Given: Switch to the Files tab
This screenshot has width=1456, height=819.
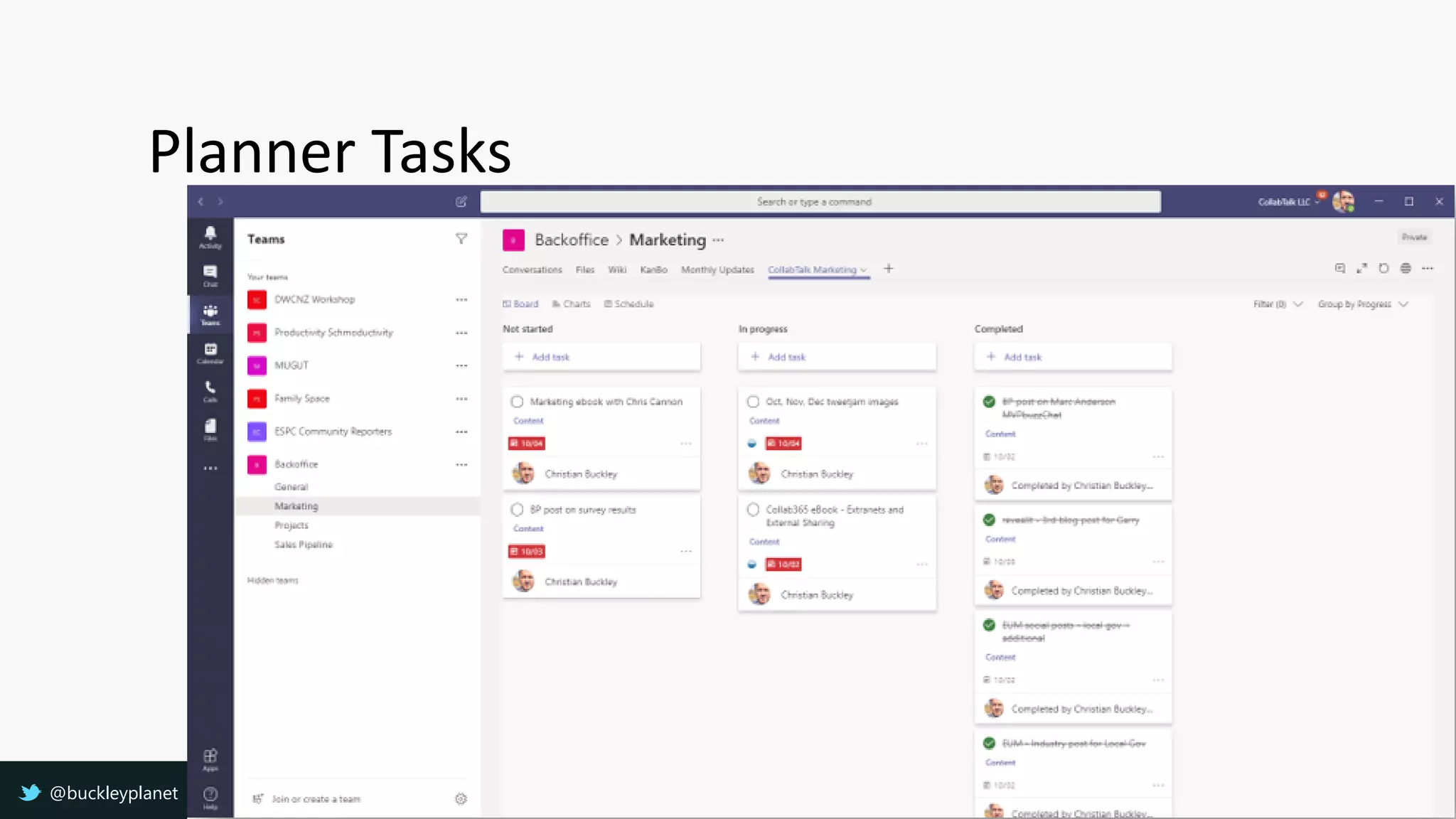Looking at the screenshot, I should point(585,270).
